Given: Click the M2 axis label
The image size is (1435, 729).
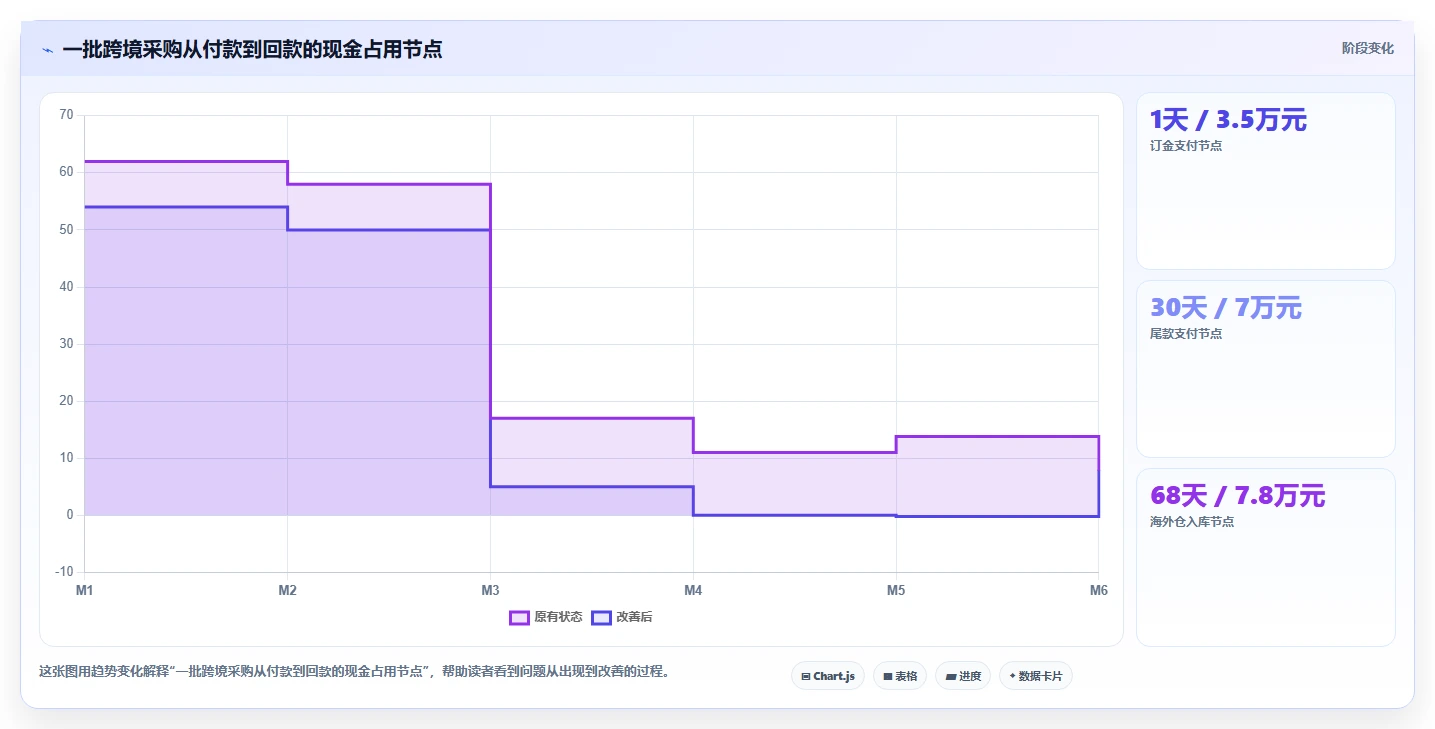Looking at the screenshot, I should coord(288,591).
